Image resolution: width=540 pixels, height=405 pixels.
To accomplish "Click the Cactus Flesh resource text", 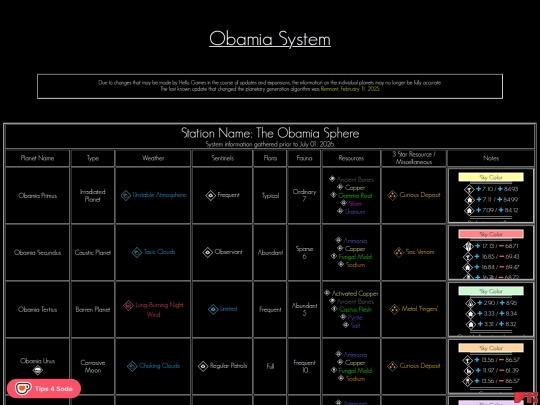I will coord(355,309).
